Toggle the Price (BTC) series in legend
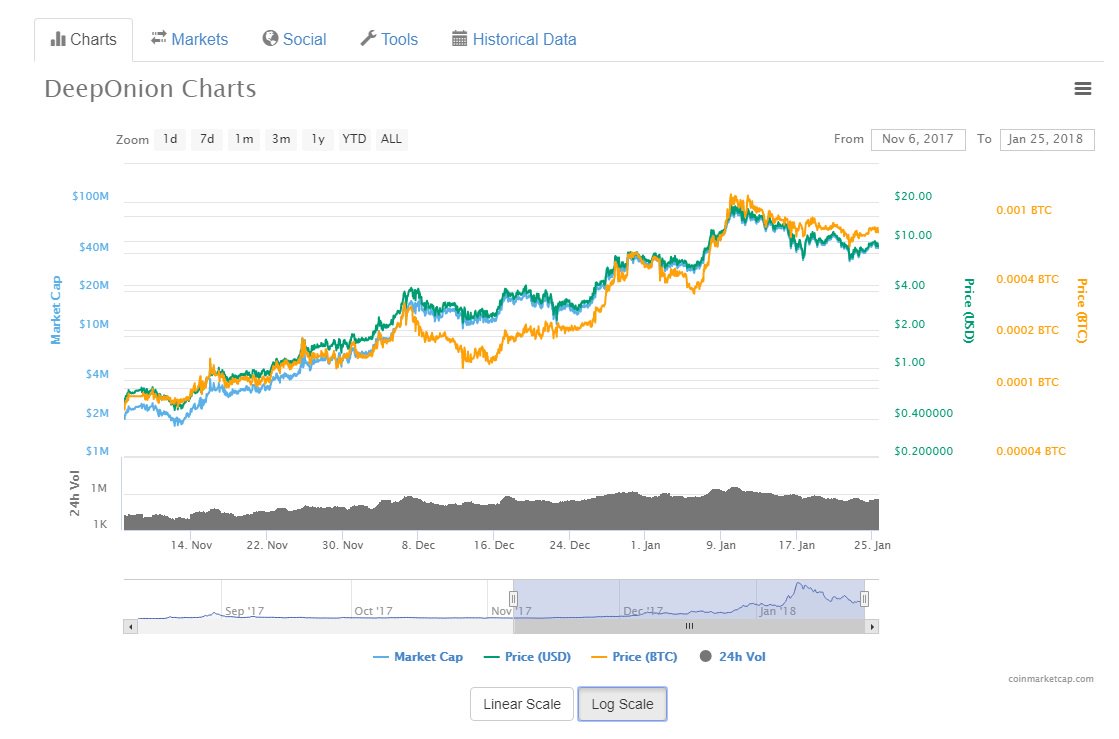The height and width of the screenshot is (739, 1119). click(634, 657)
